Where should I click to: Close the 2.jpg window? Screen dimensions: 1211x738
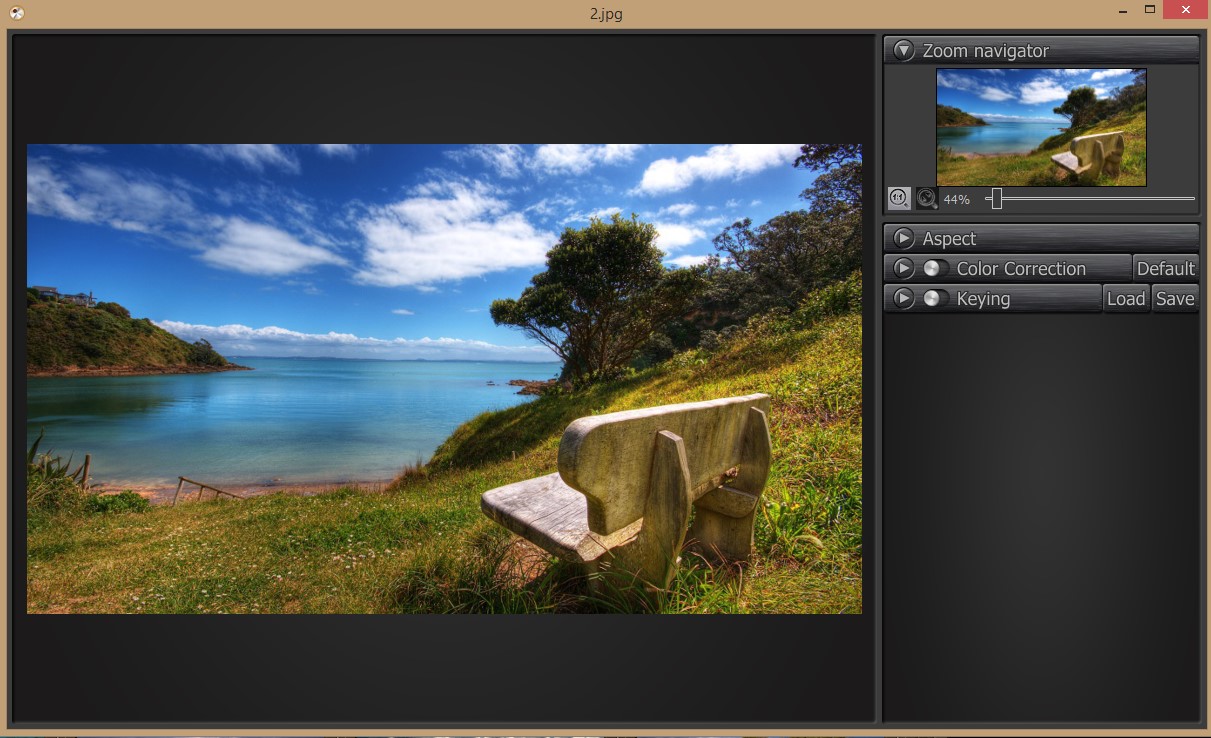point(1185,9)
